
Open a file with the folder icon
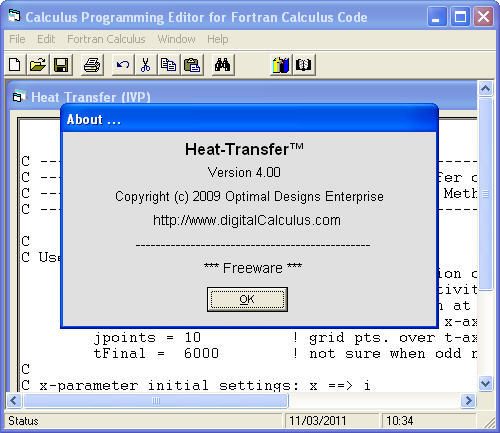(38, 65)
